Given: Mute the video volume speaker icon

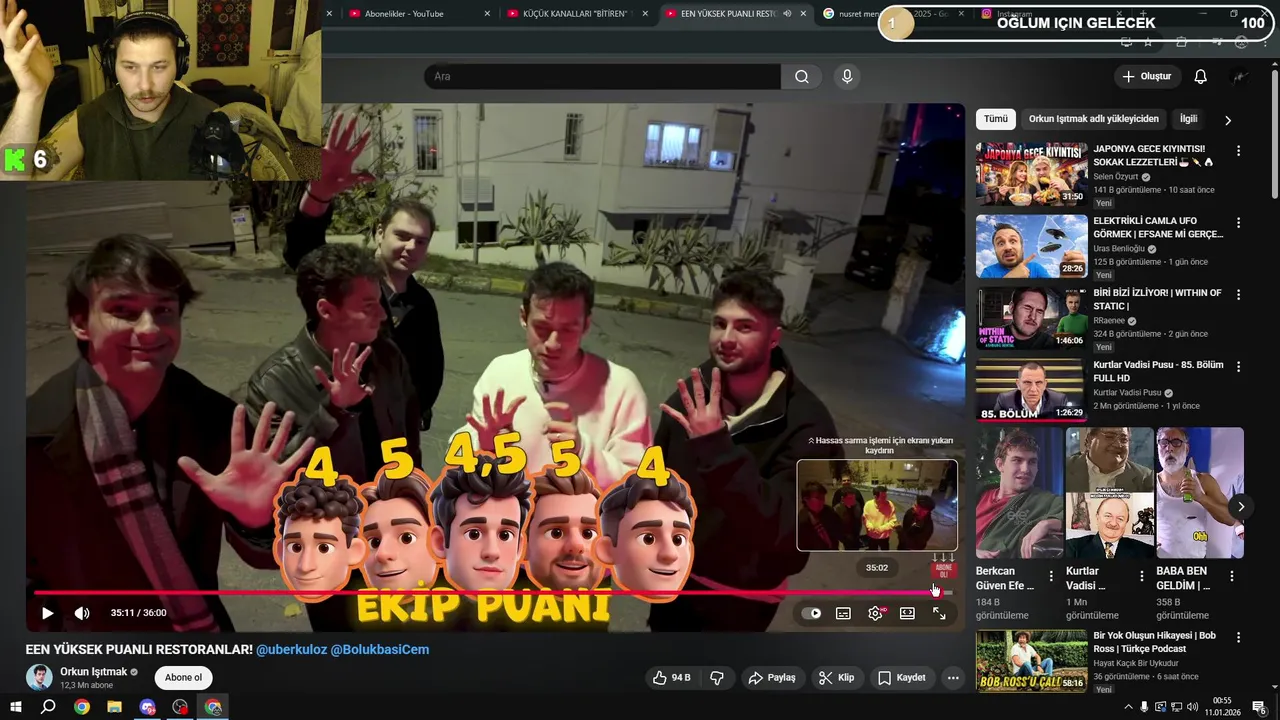Looking at the screenshot, I should [x=82, y=613].
